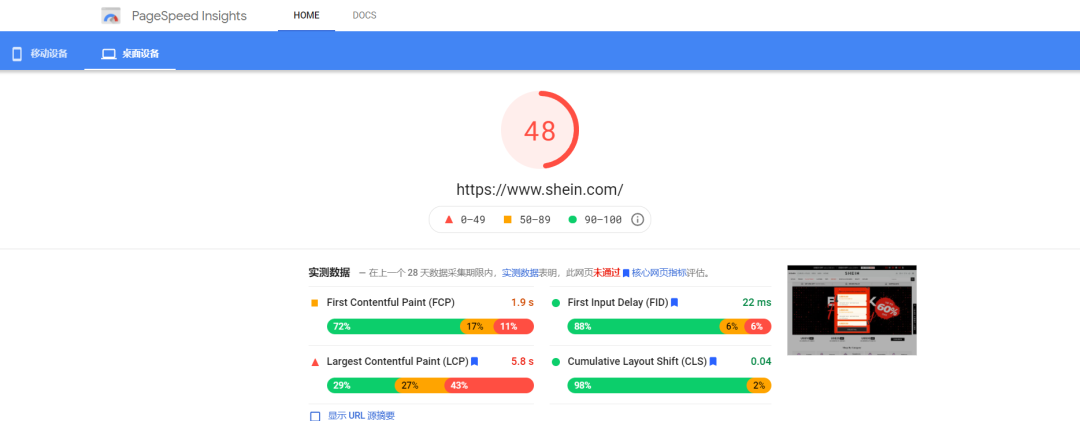Enable the 显示 URL 源摘要 checkbox
This screenshot has width=1080, height=421.
(315, 416)
